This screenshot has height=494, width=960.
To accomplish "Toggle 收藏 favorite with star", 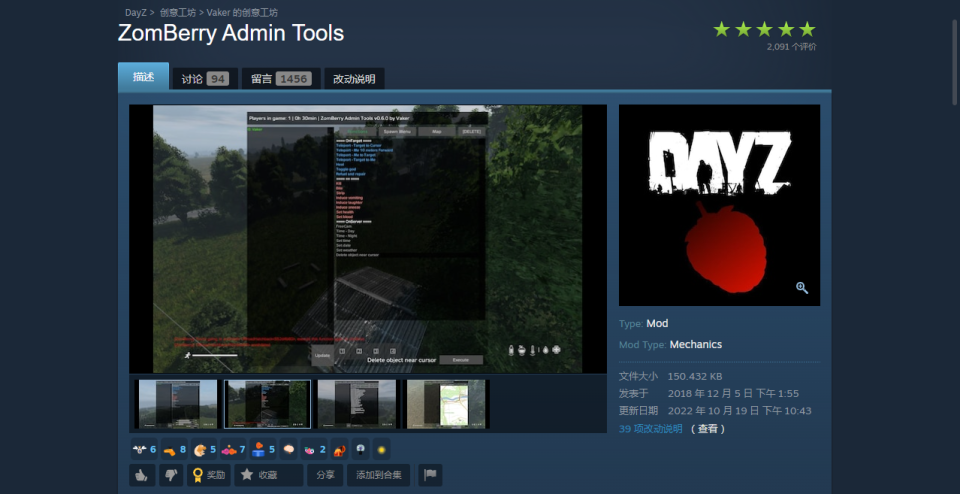I will (x=268, y=475).
